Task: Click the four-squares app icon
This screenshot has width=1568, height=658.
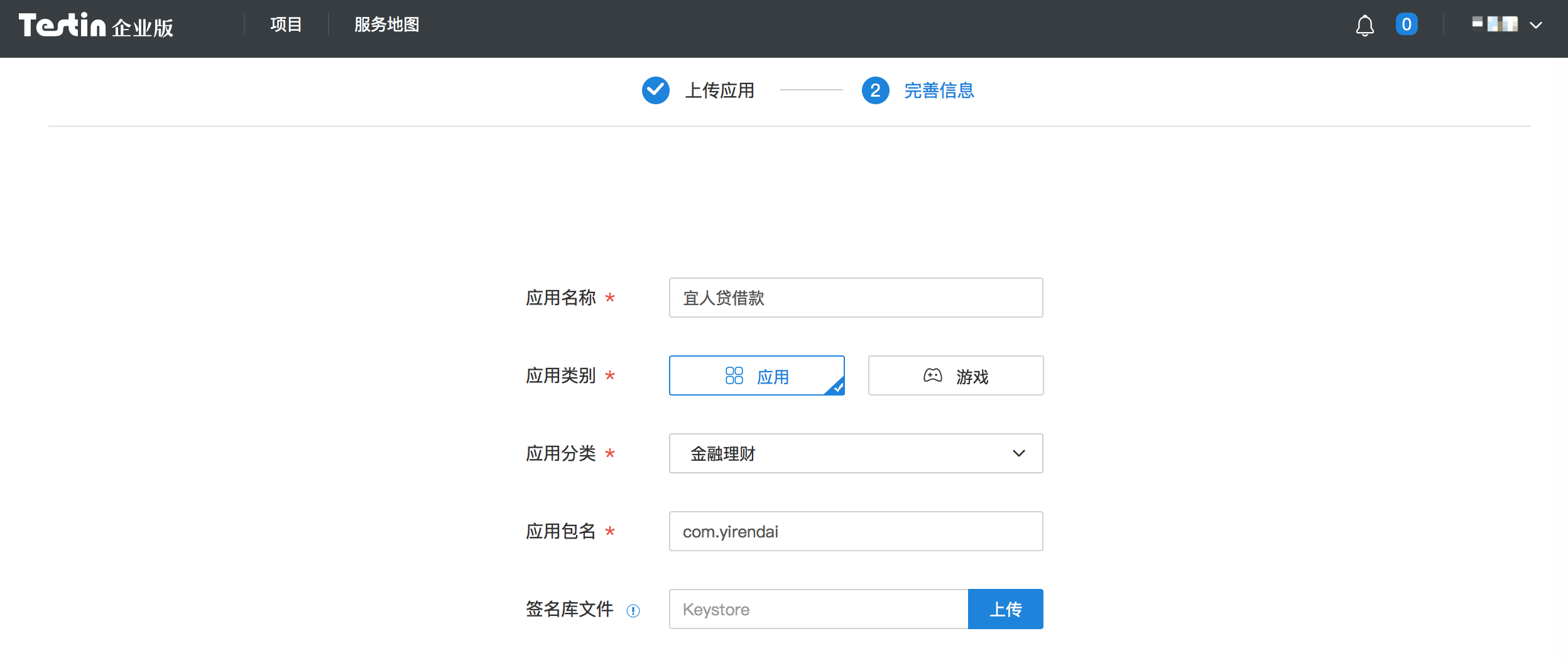Action: (x=734, y=375)
